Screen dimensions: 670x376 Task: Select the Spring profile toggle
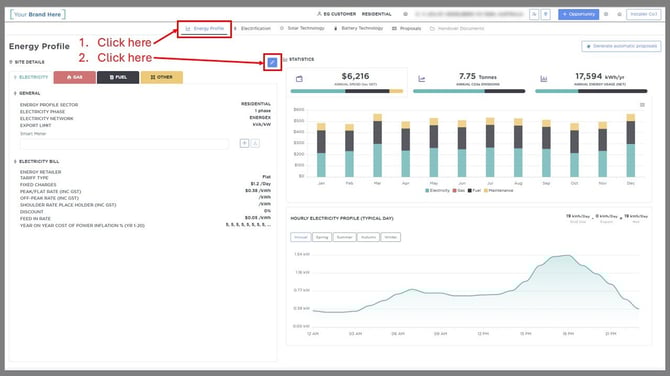point(322,237)
